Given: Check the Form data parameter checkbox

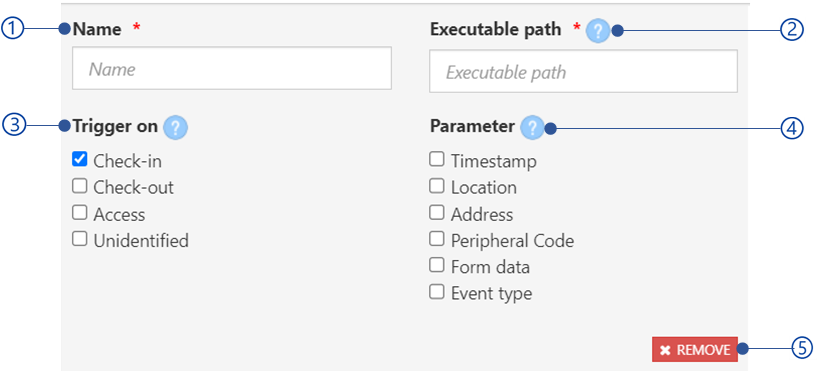Looking at the screenshot, I should 437,265.
